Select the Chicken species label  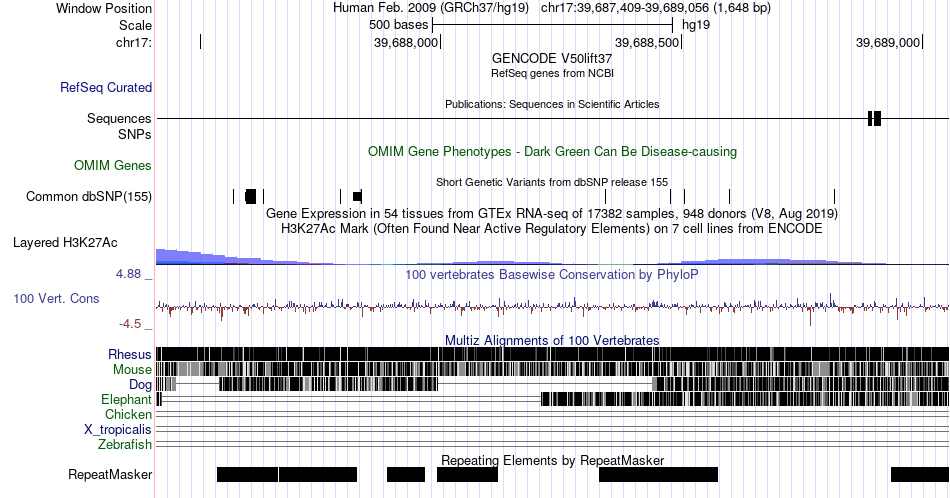128,414
